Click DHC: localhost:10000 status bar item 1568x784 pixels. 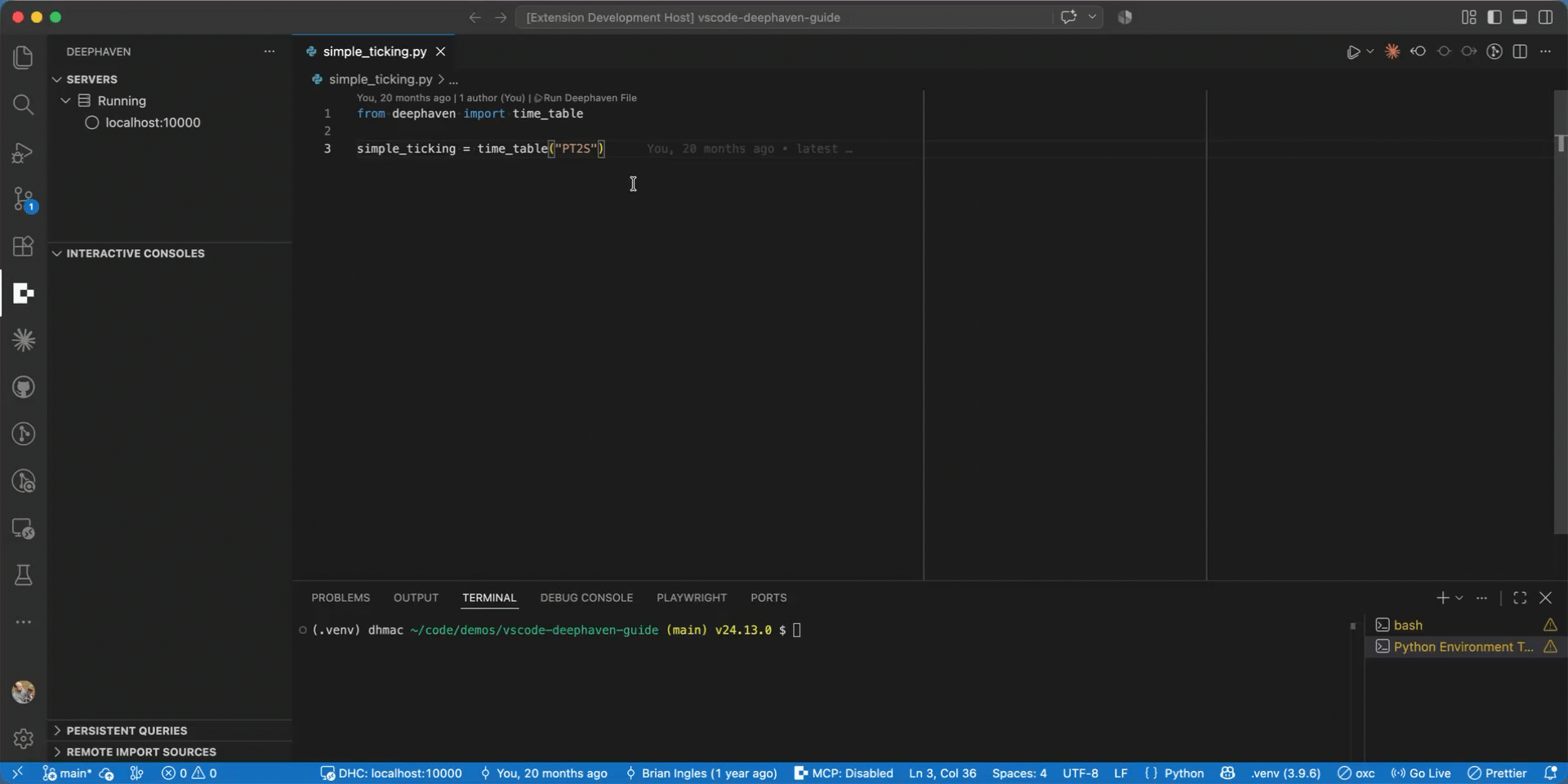tap(391, 773)
